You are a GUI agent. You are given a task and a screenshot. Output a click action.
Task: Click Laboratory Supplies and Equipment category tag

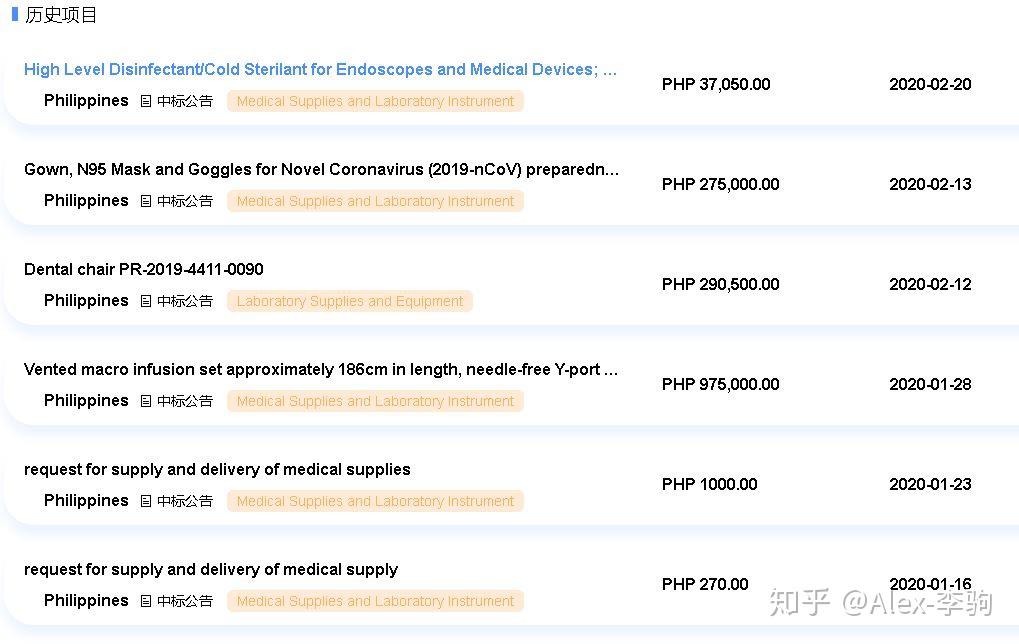click(350, 301)
